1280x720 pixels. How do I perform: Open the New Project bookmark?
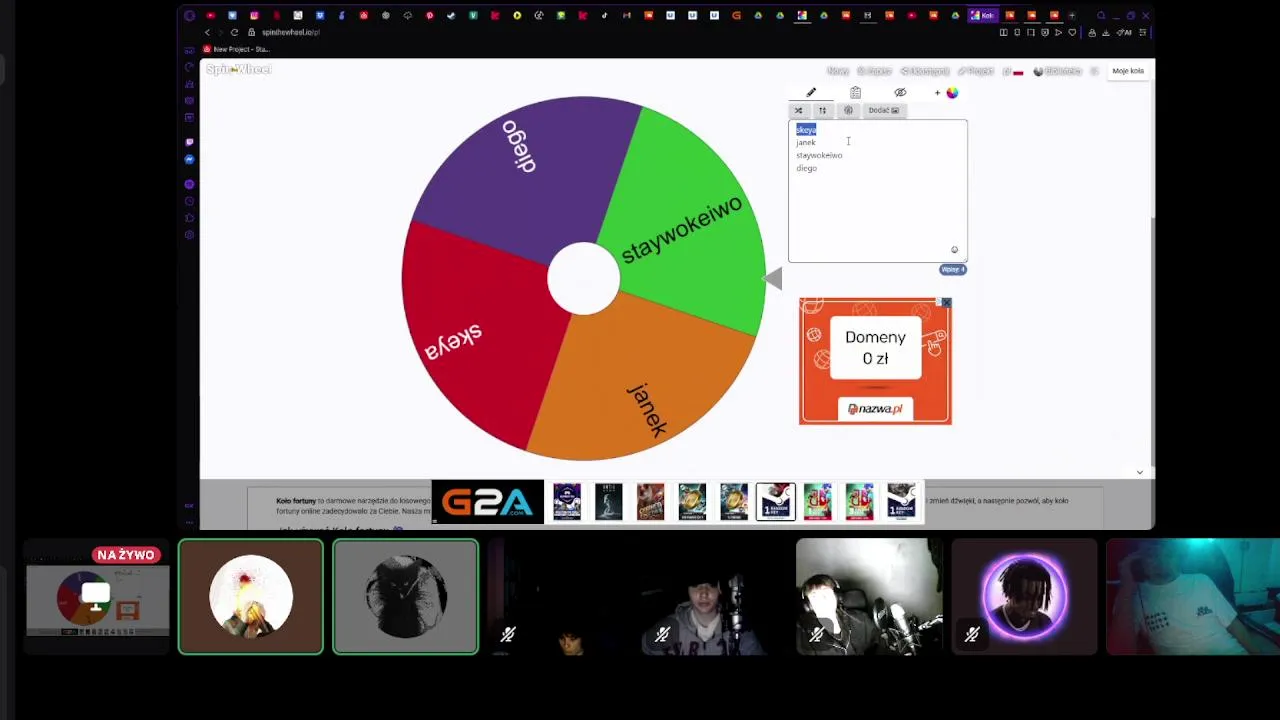[x=236, y=49]
